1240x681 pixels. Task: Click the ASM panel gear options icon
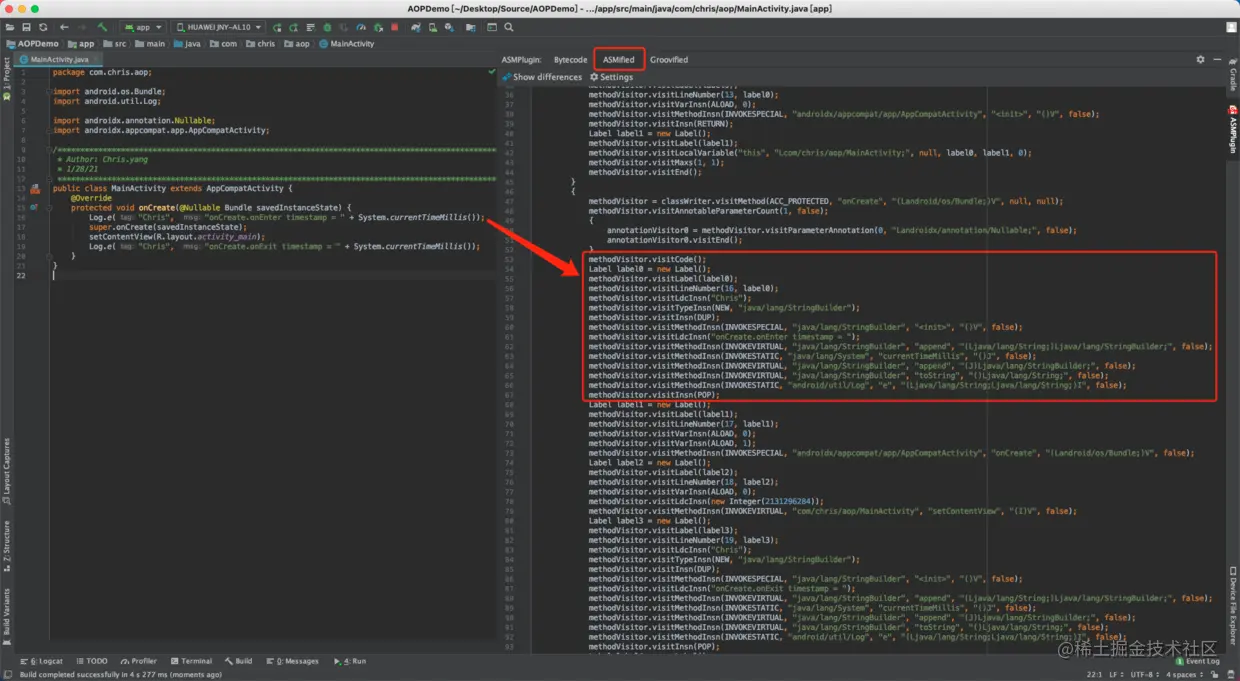coord(1200,60)
